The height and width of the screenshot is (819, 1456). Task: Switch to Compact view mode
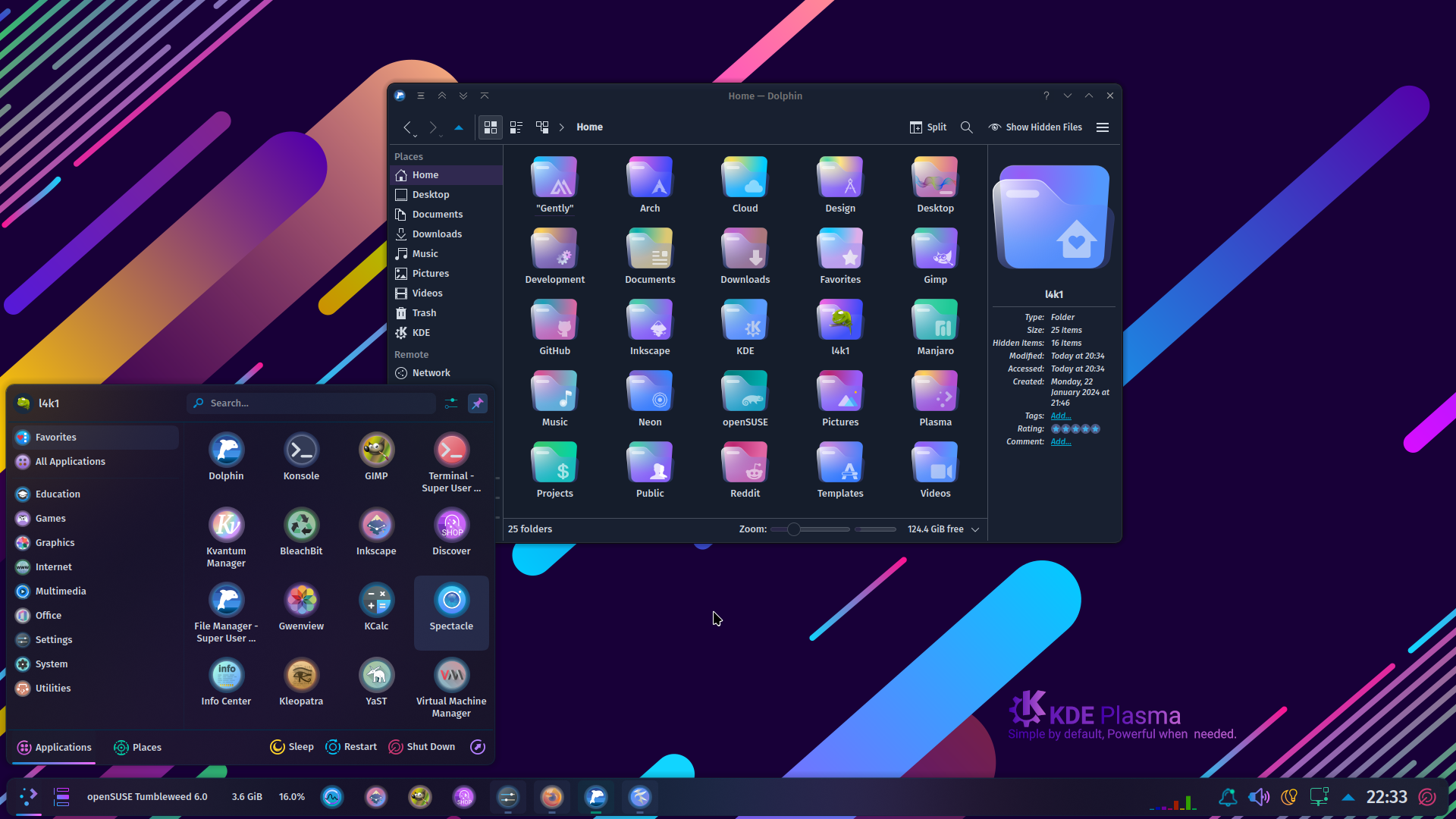[516, 127]
